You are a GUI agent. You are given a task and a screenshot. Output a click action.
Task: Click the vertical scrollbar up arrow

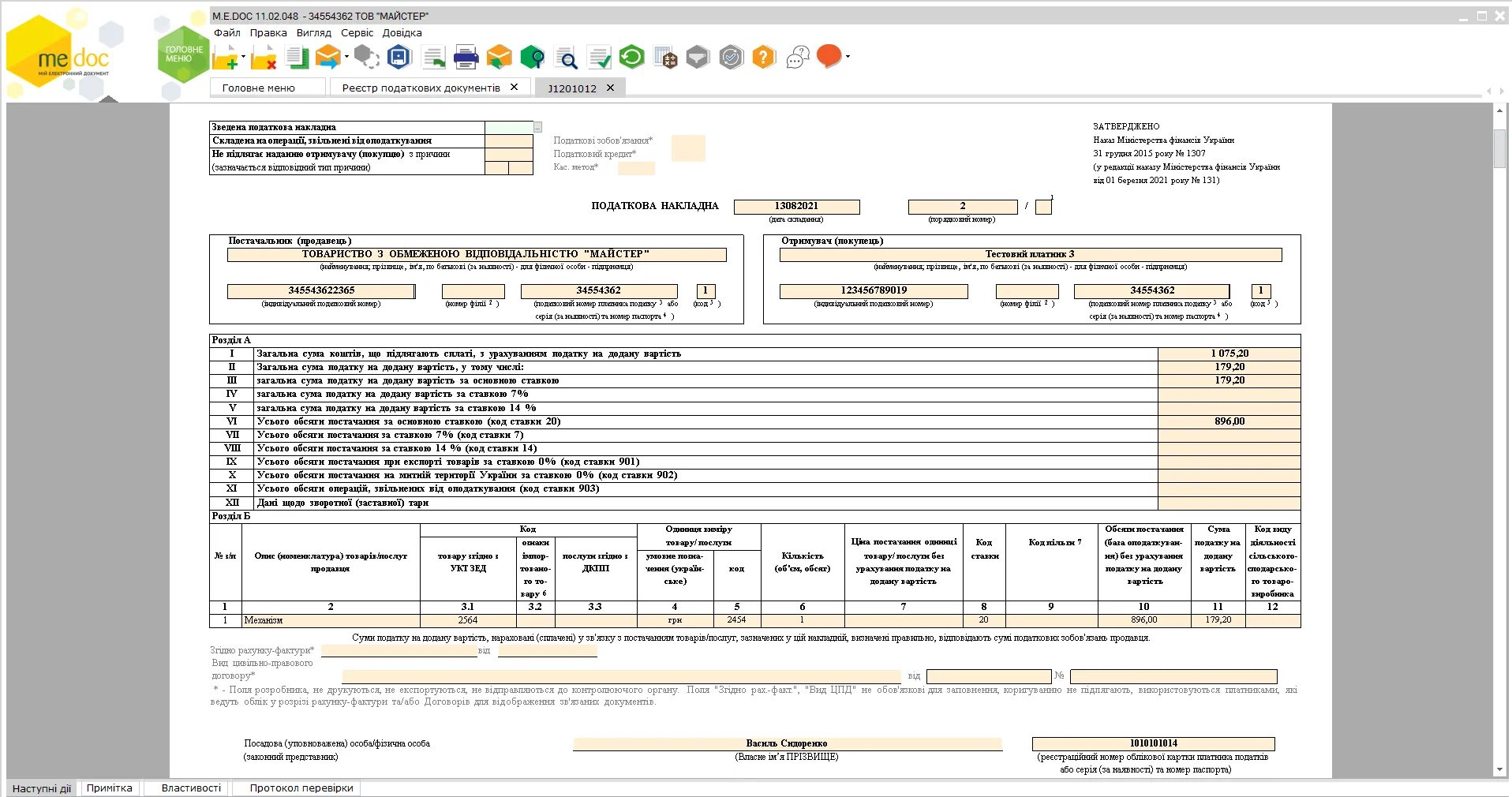tap(1499, 111)
